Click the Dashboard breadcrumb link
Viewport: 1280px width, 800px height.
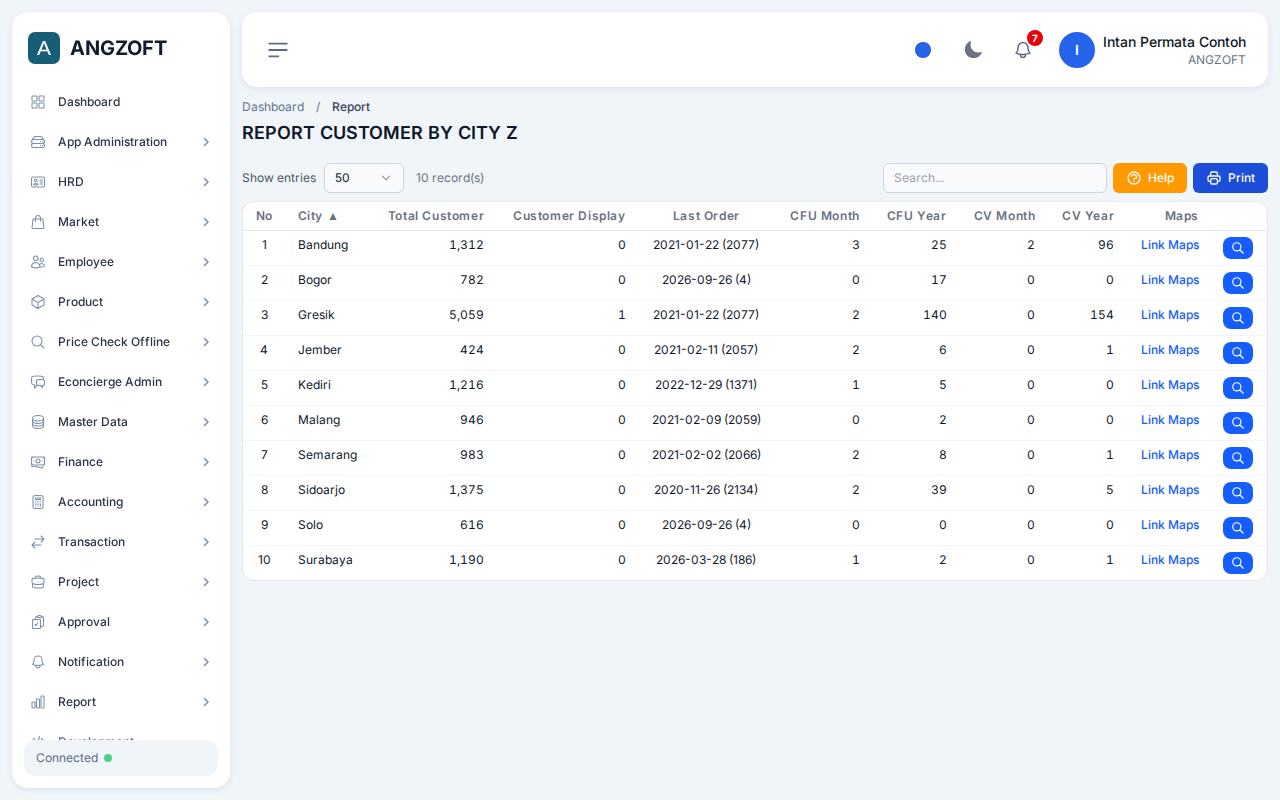(x=273, y=107)
